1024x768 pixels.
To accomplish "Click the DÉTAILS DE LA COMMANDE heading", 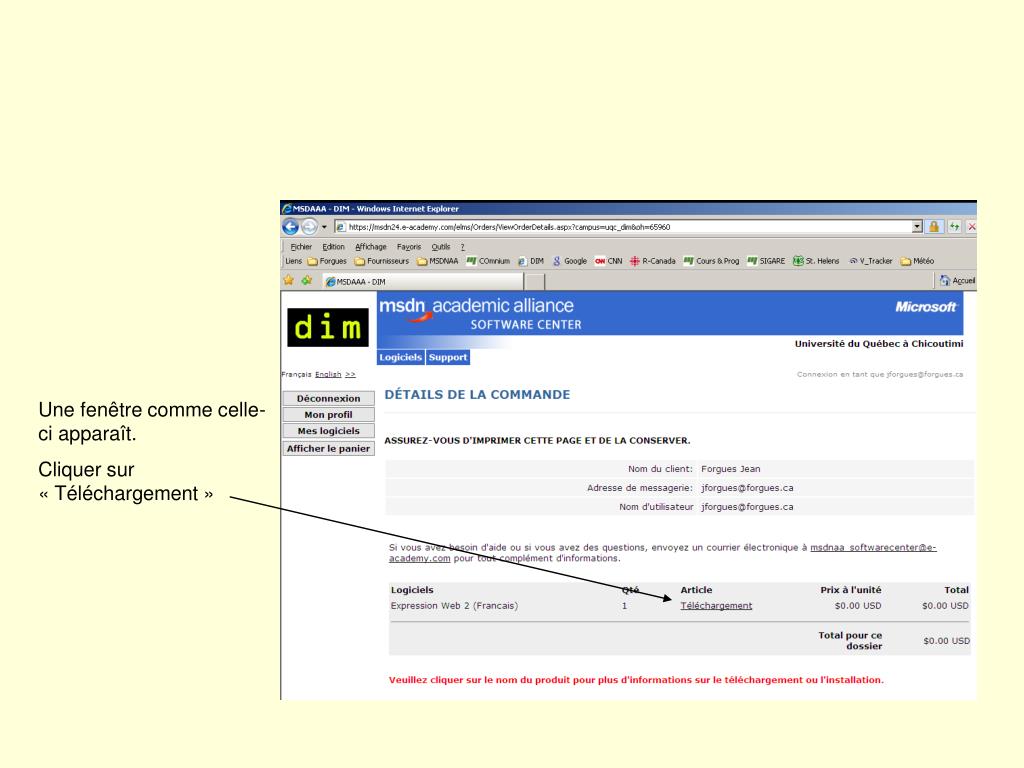I will (477, 394).
